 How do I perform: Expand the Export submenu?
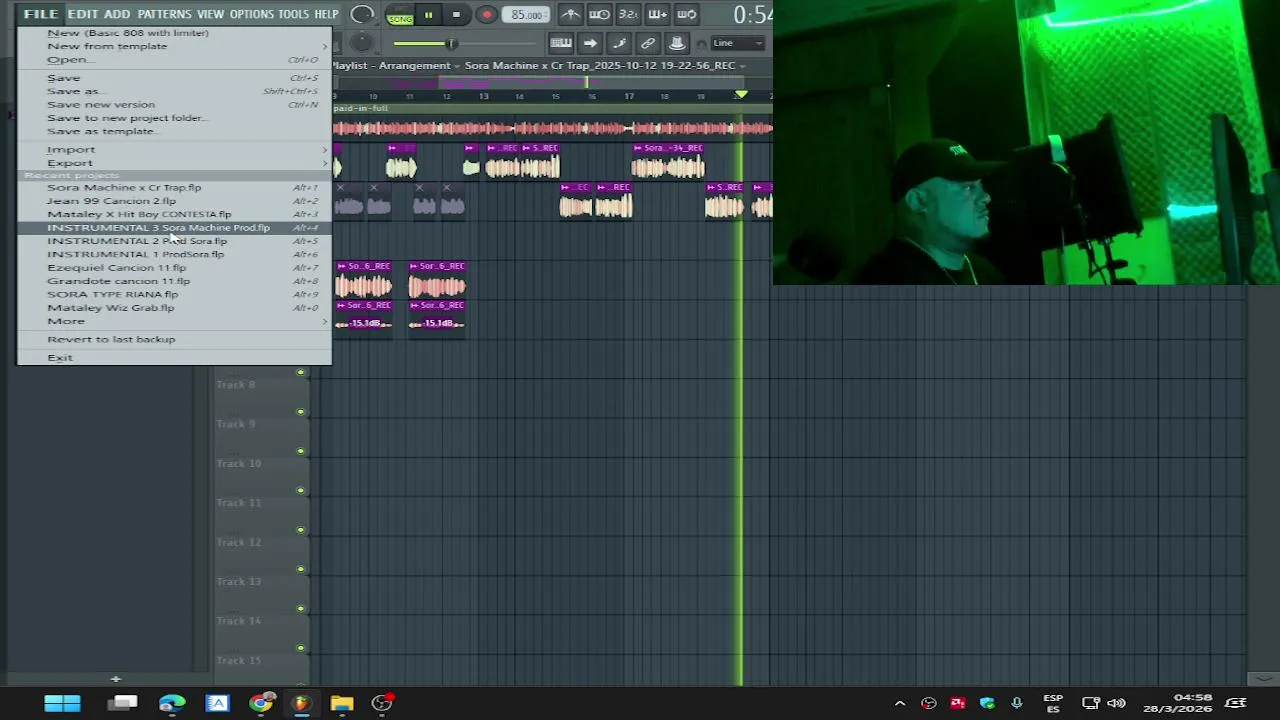[174, 163]
